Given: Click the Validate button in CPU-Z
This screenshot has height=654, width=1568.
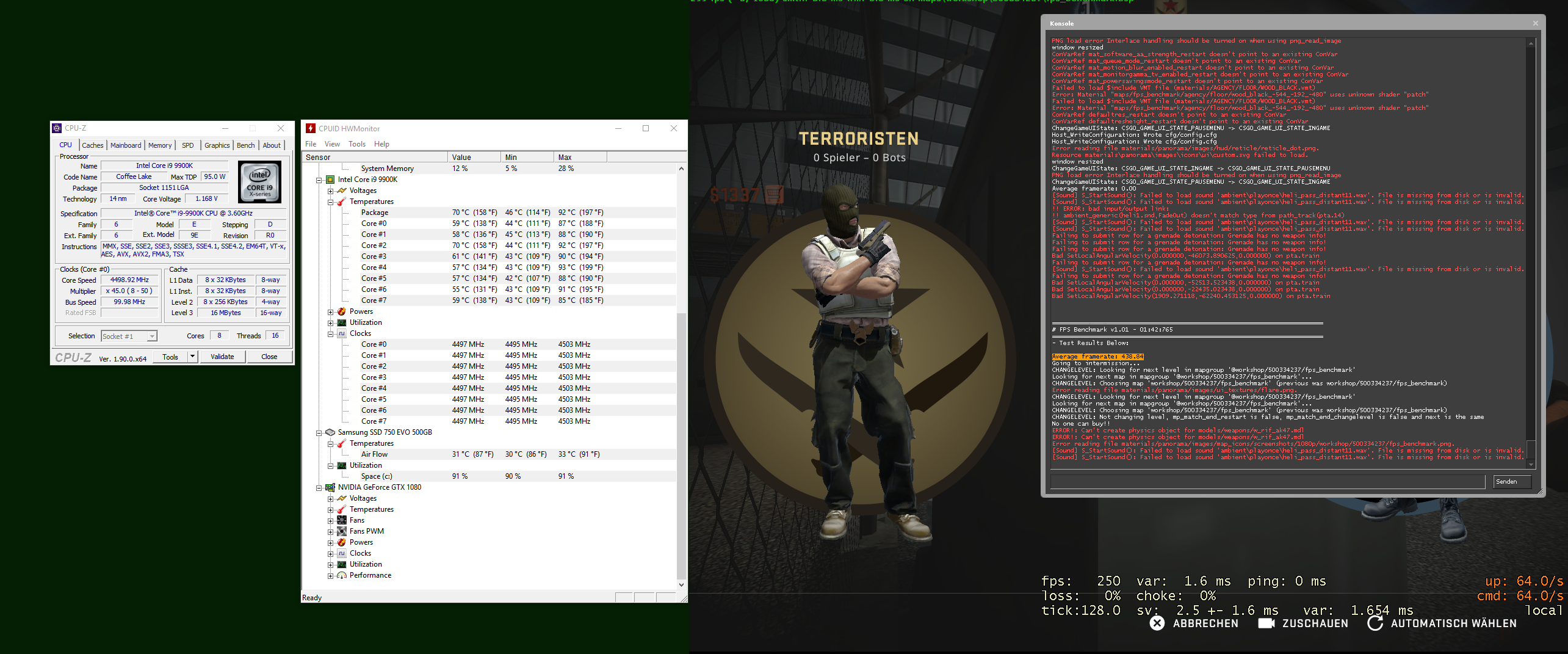Looking at the screenshot, I should [x=222, y=357].
